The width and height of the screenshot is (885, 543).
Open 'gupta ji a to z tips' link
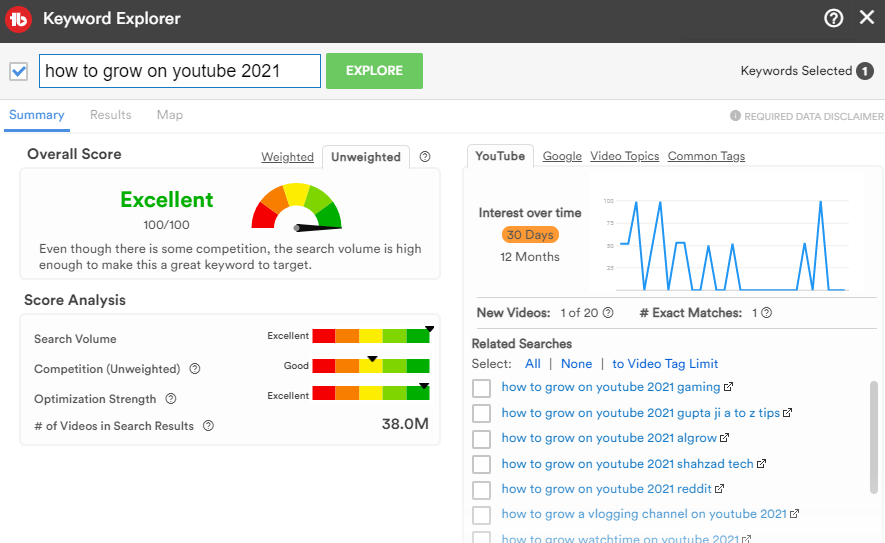tap(641, 413)
